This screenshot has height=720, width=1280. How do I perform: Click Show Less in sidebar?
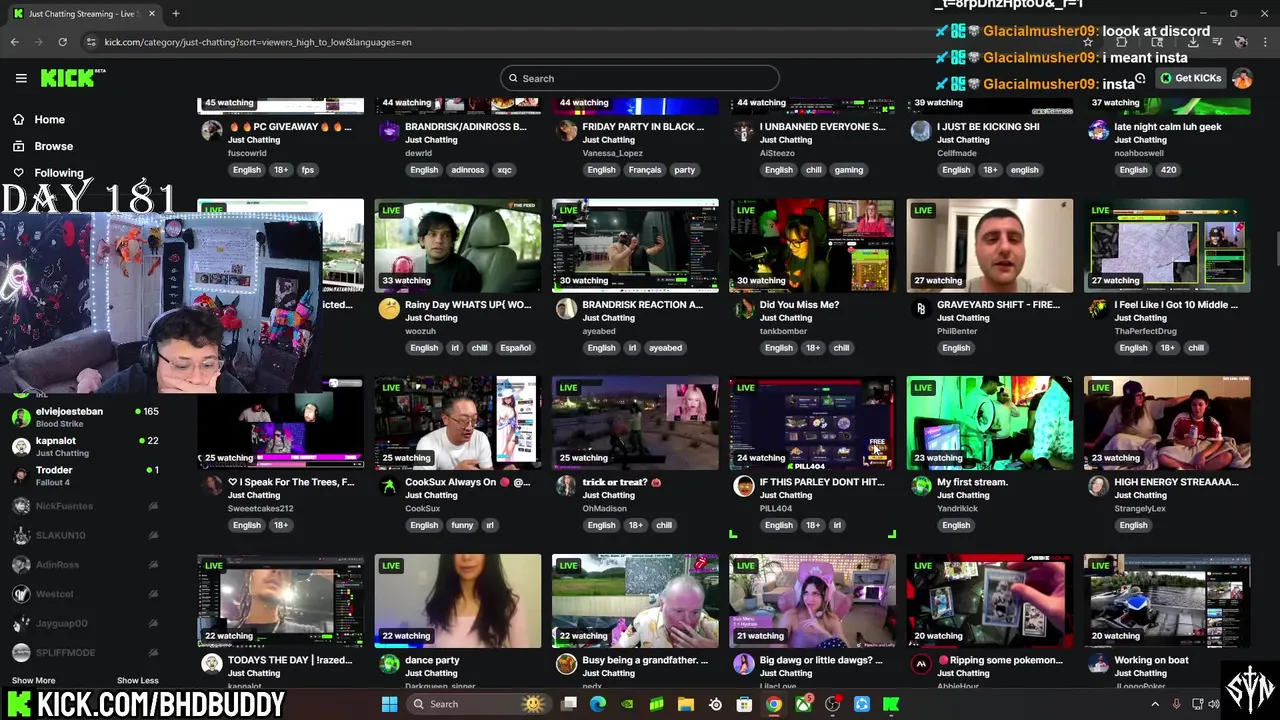pyautogui.click(x=137, y=680)
